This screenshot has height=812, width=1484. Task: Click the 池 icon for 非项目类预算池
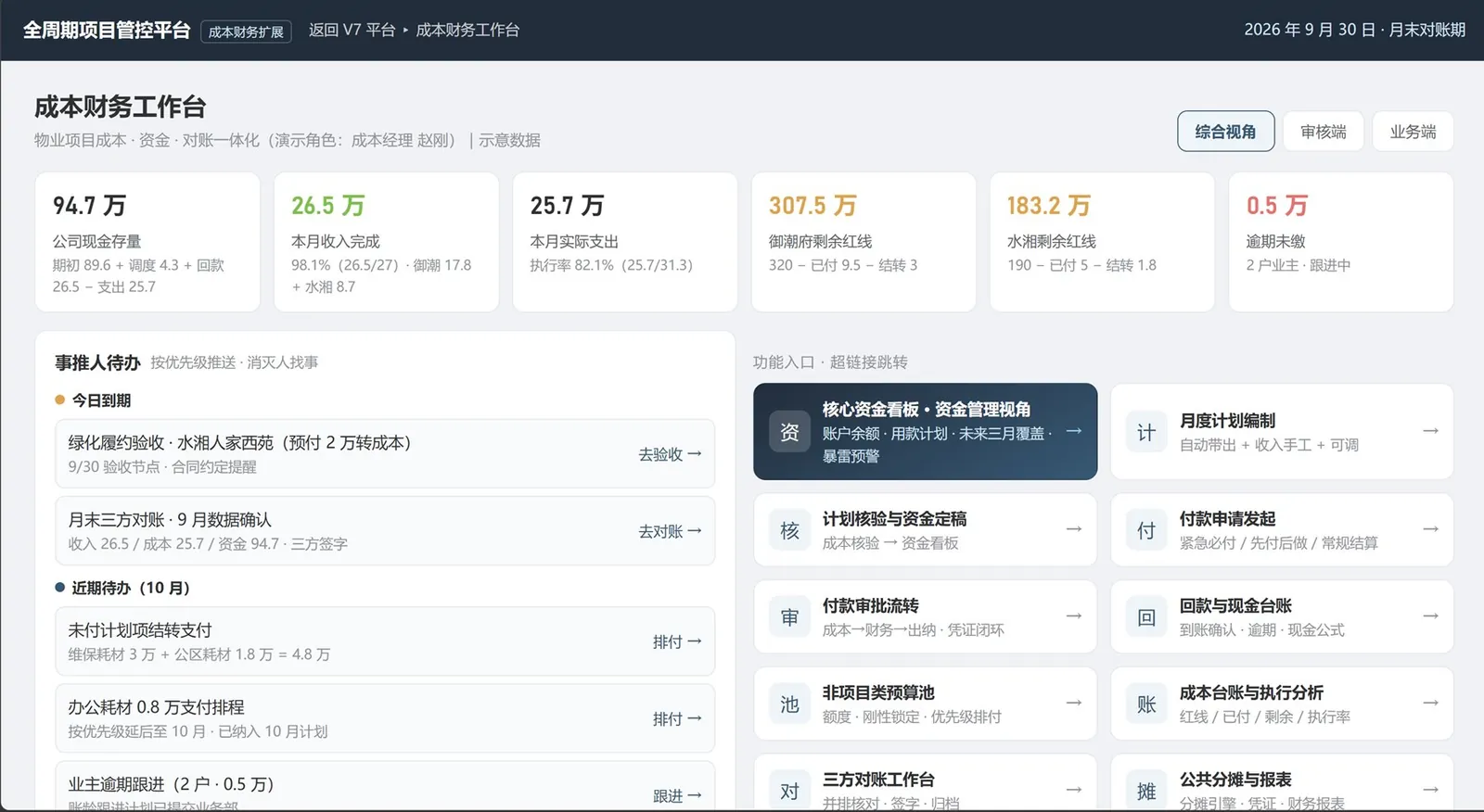point(789,704)
